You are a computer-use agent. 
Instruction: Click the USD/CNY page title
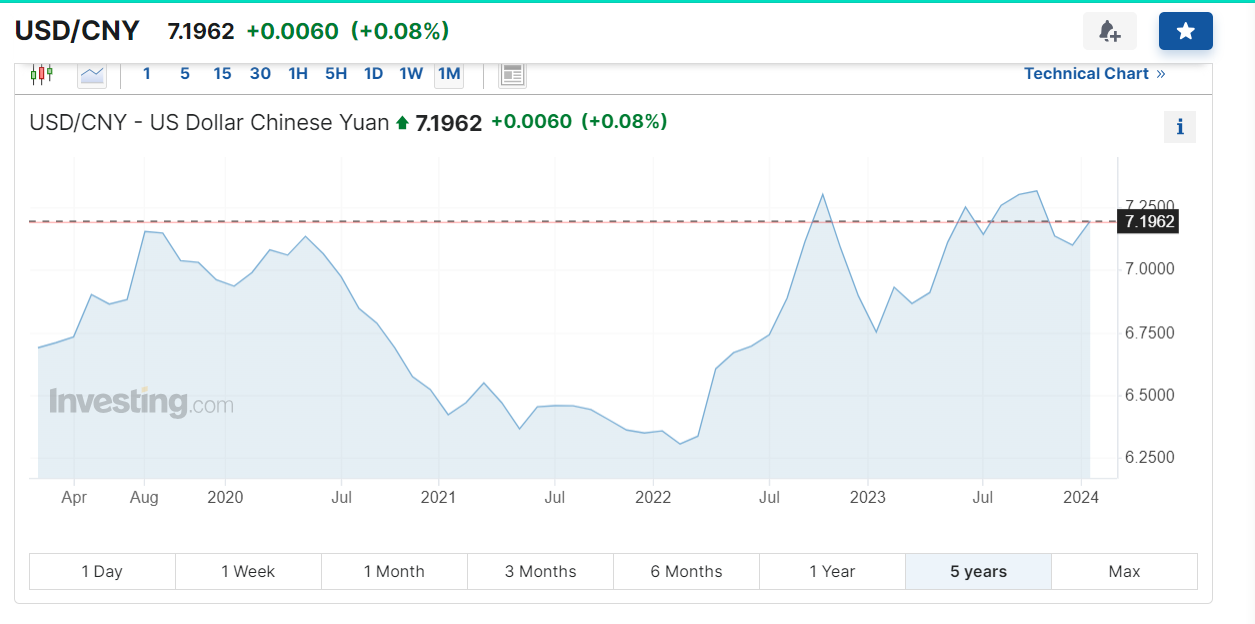tap(77, 31)
